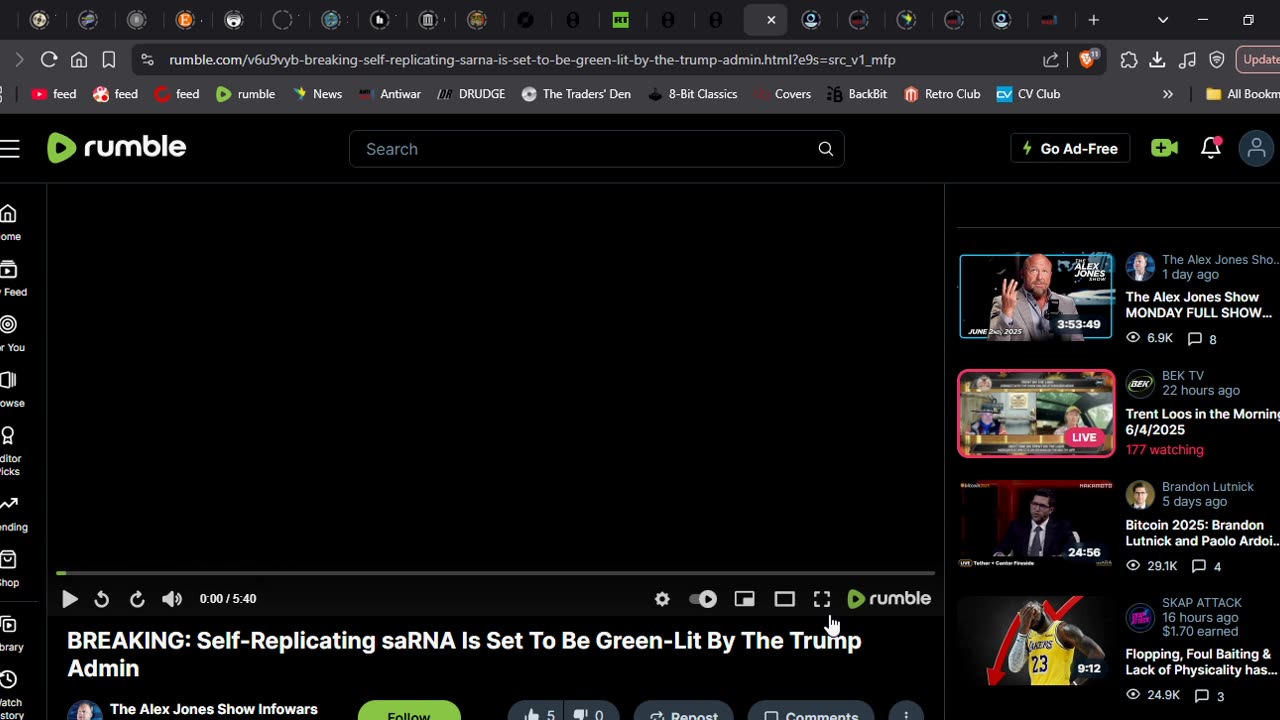1280x720 pixels.
Task: Click the browser address bar URL
Action: (x=532, y=60)
